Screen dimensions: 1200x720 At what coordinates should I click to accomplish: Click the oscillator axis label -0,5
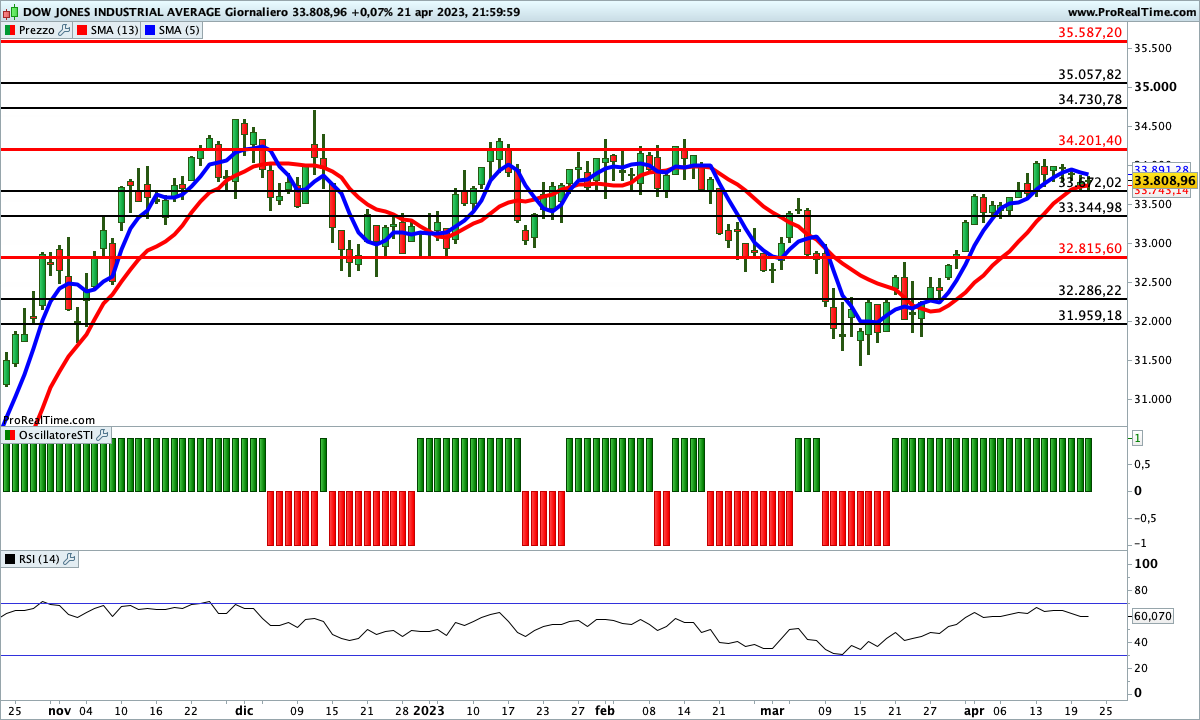coord(1147,517)
